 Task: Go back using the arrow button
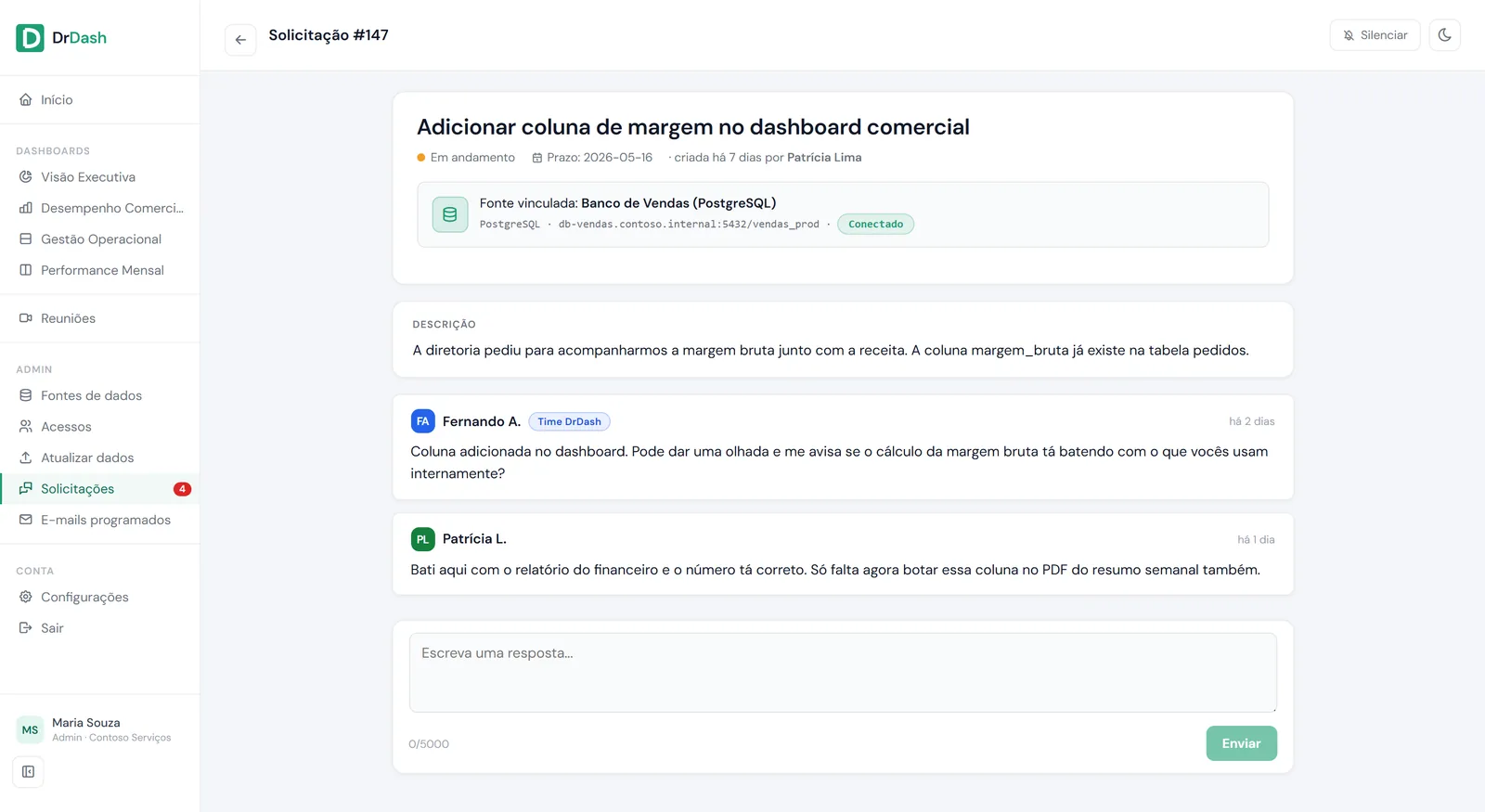(240, 39)
